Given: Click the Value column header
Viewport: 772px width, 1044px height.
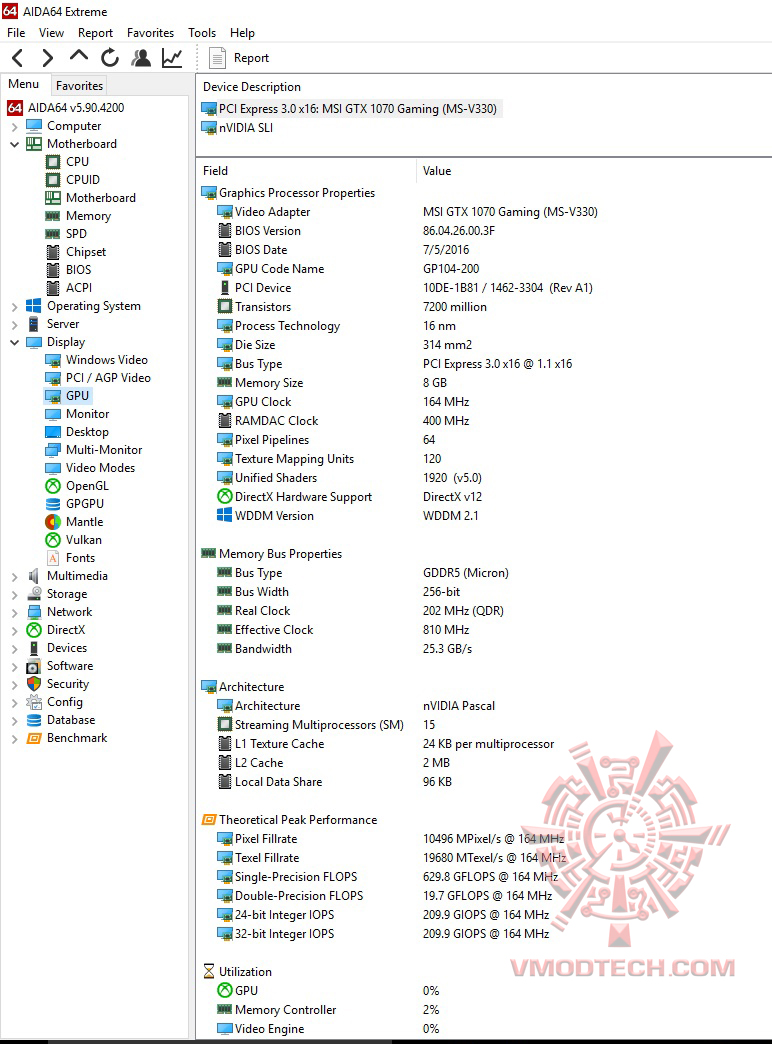Looking at the screenshot, I should coord(436,171).
